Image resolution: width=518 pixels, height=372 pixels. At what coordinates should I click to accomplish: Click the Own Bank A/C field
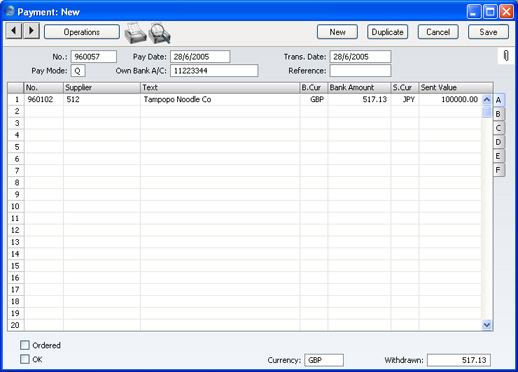[x=214, y=71]
